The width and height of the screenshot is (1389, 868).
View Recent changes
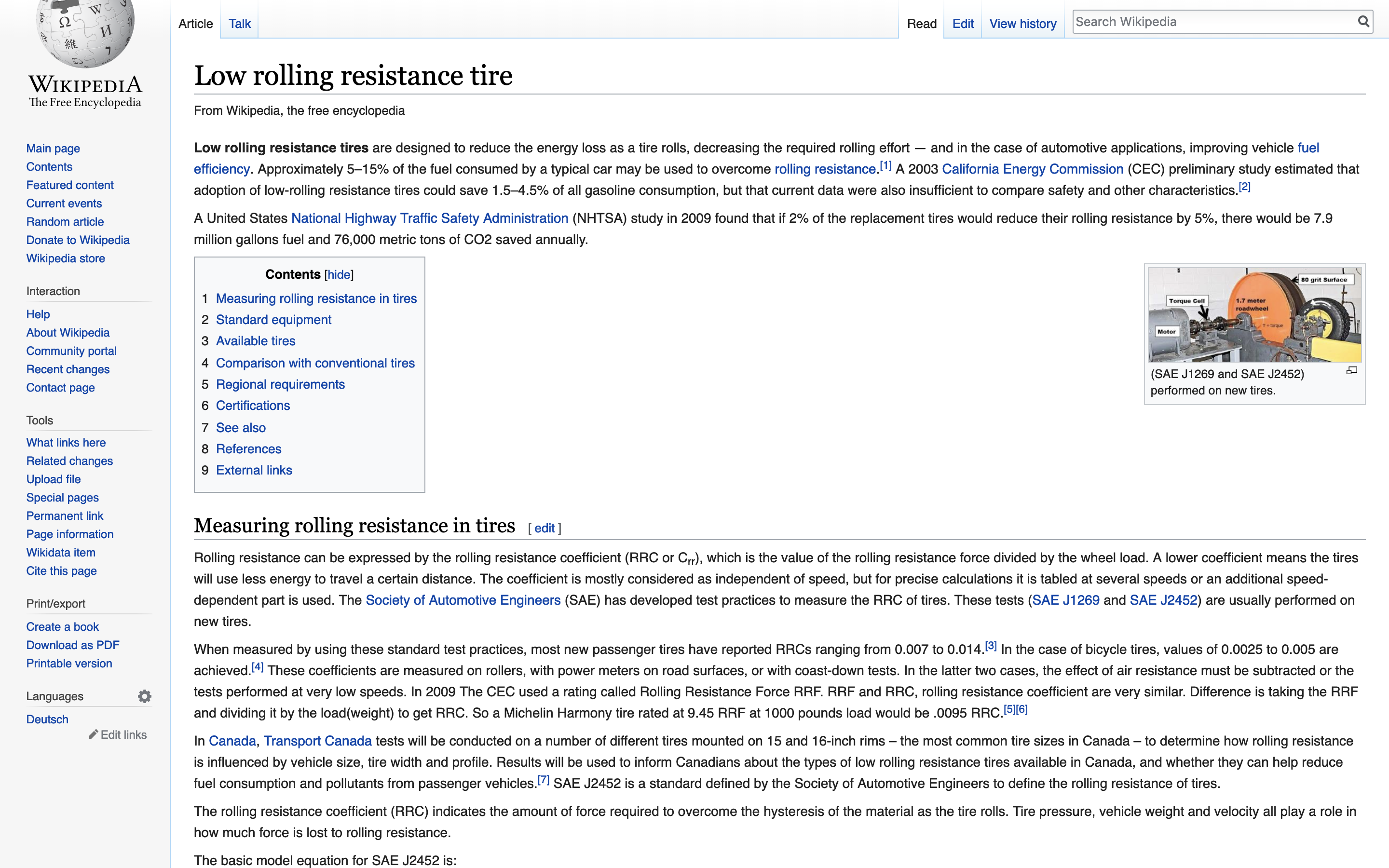click(x=68, y=369)
